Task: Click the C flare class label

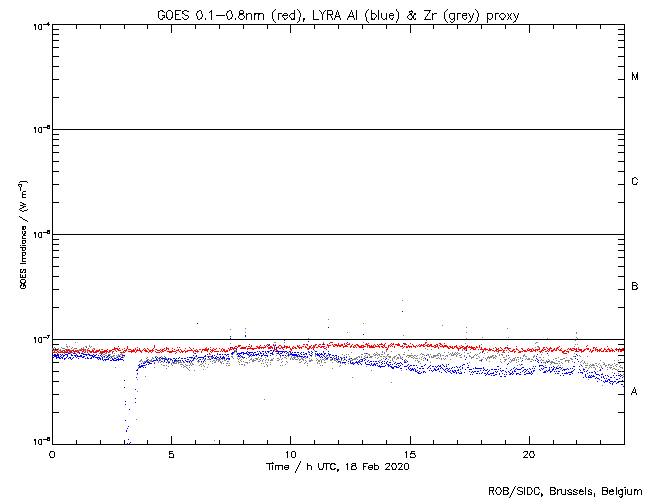Action: click(x=635, y=182)
